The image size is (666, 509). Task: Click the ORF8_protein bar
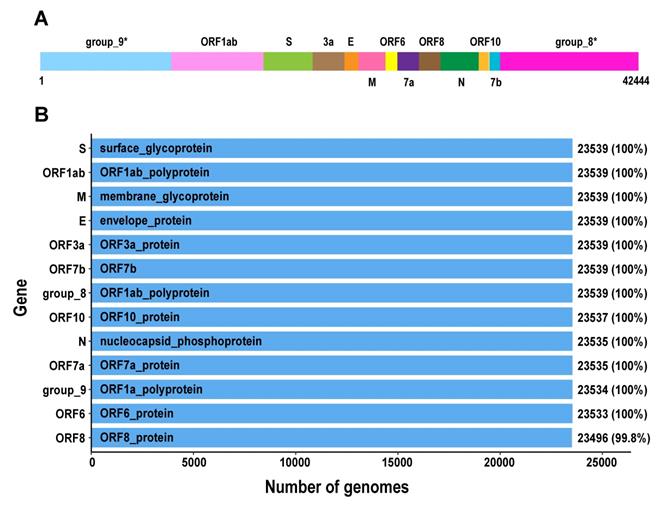point(331,438)
